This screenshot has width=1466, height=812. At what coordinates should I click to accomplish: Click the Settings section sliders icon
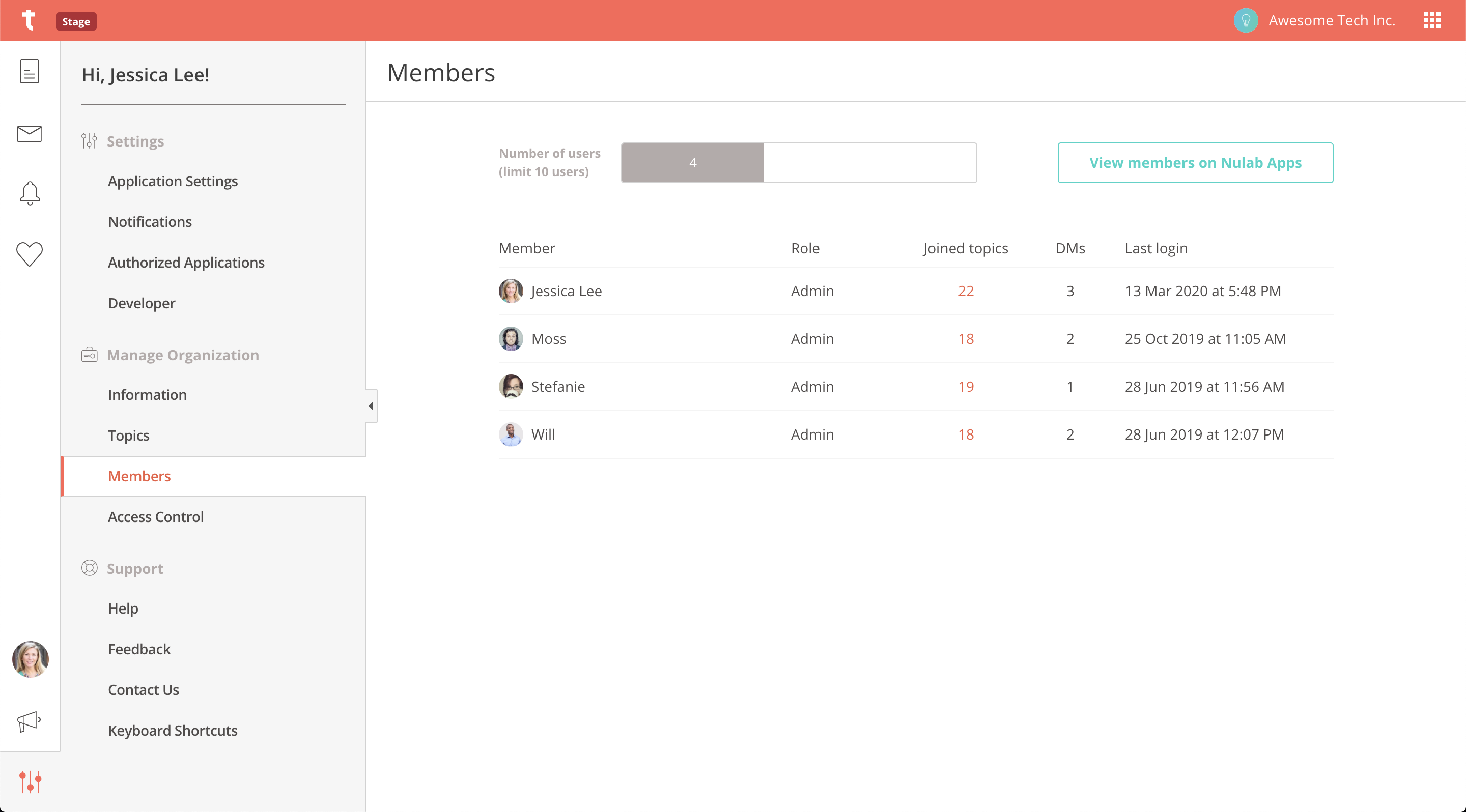(x=89, y=140)
